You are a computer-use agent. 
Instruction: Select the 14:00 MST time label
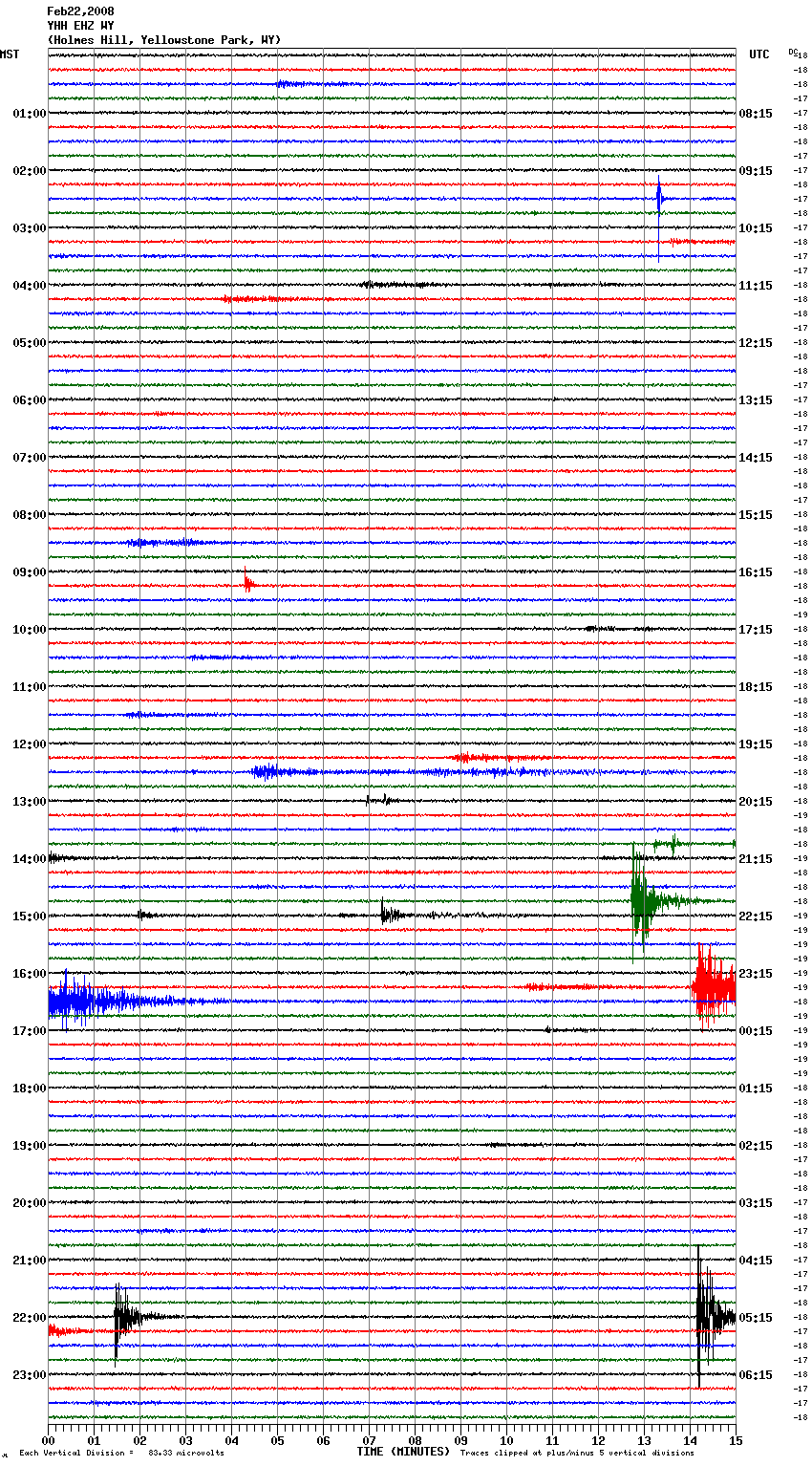point(29,859)
